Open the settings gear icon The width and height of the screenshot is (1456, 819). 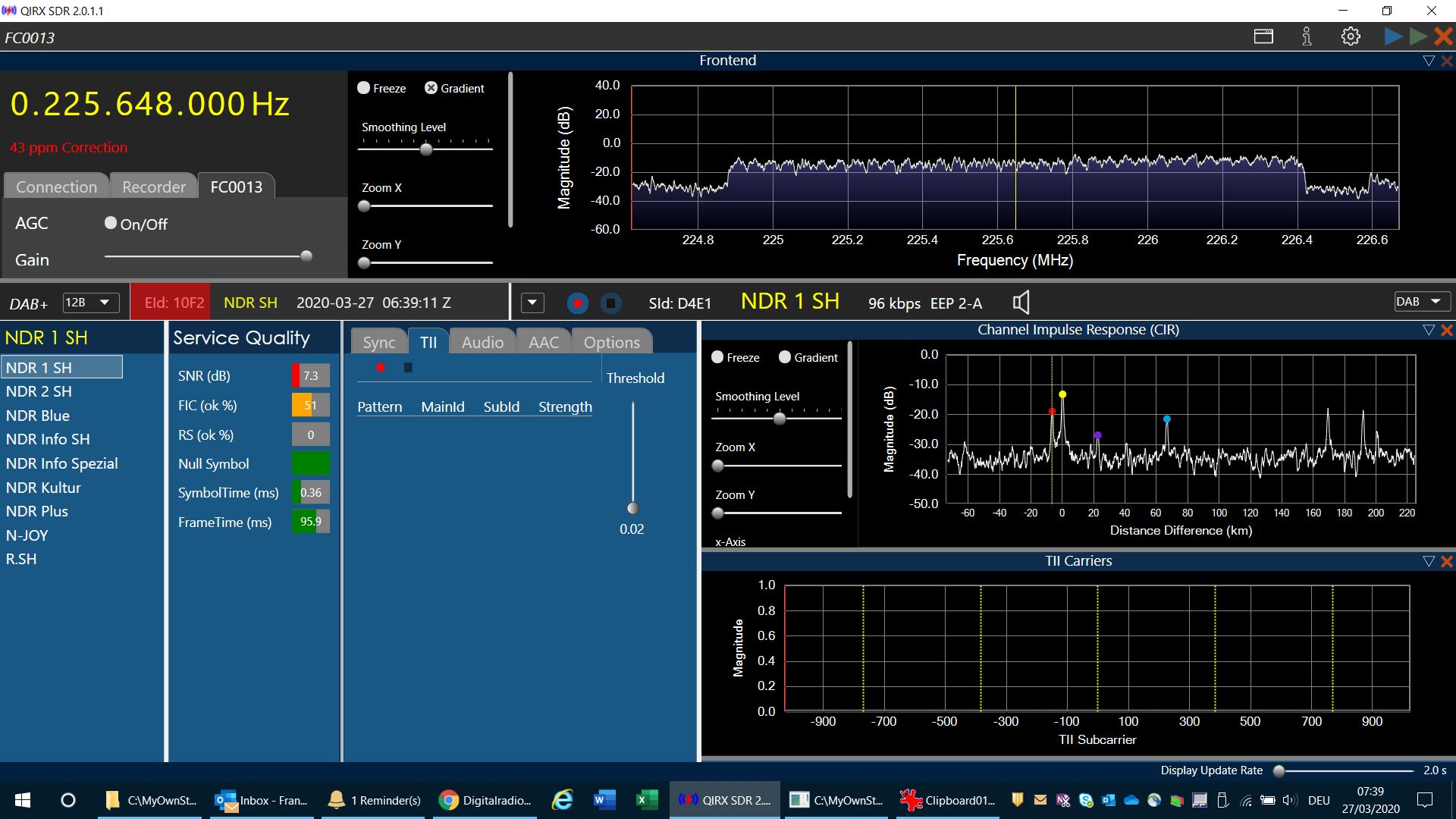click(x=1351, y=36)
